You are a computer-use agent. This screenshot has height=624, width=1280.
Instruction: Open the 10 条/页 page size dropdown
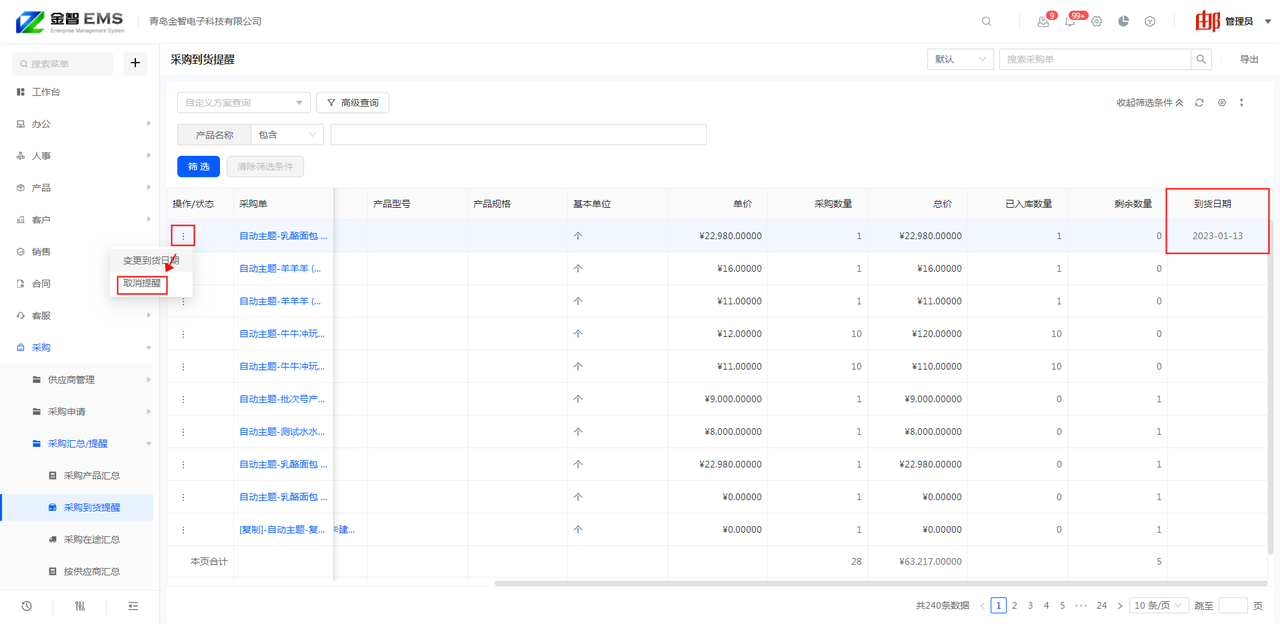(x=1159, y=605)
